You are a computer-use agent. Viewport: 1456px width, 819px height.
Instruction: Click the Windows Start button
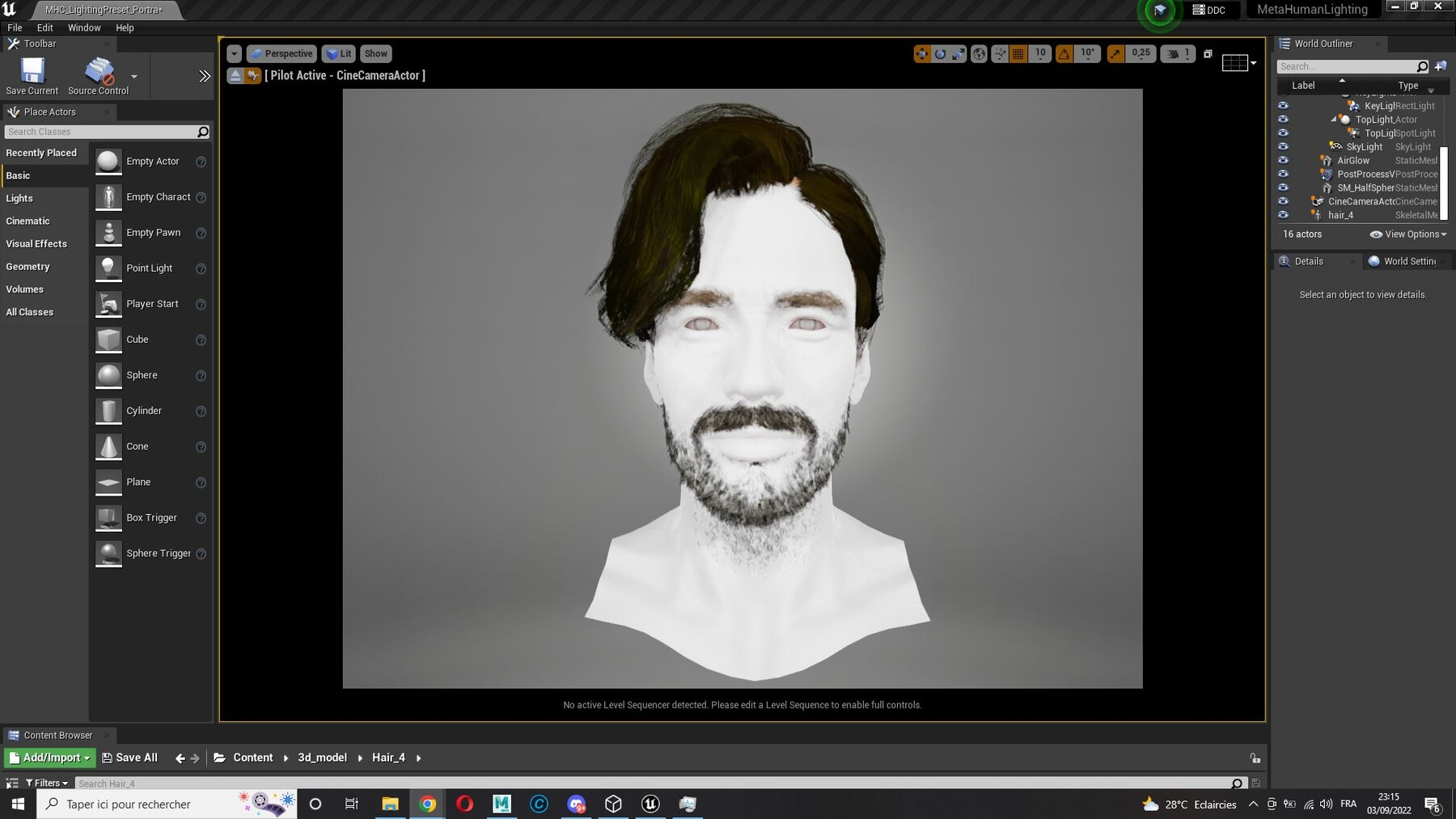(18, 804)
